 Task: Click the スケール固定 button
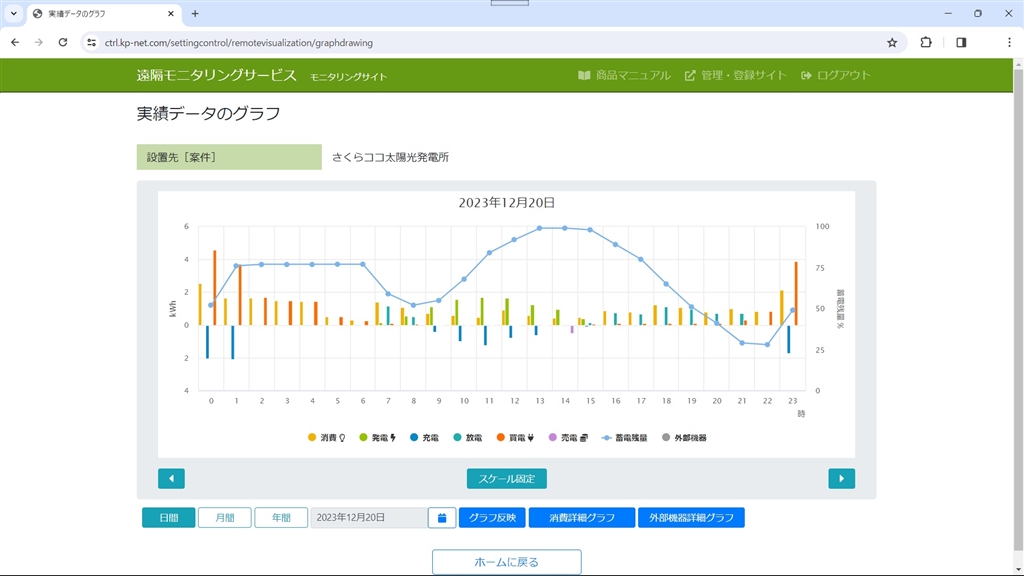[507, 479]
